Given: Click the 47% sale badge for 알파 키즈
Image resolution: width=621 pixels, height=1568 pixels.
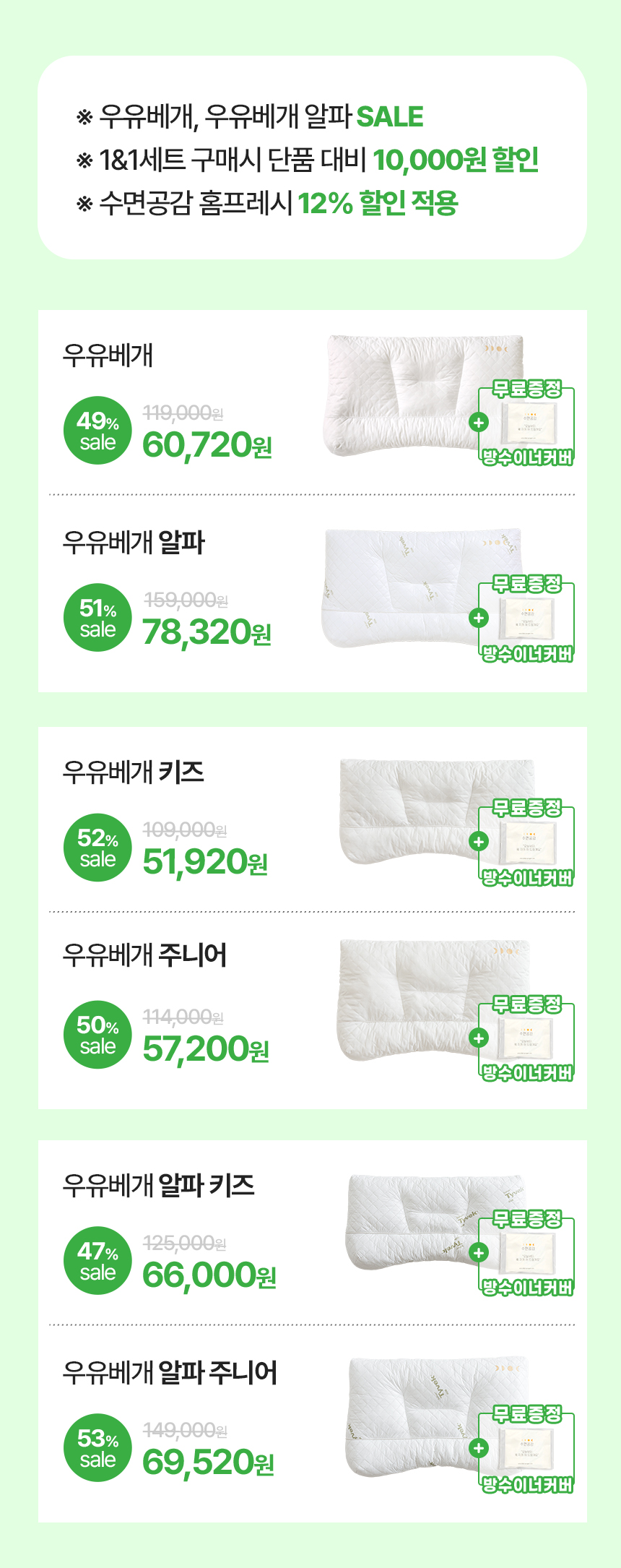Looking at the screenshot, I should [97, 1261].
